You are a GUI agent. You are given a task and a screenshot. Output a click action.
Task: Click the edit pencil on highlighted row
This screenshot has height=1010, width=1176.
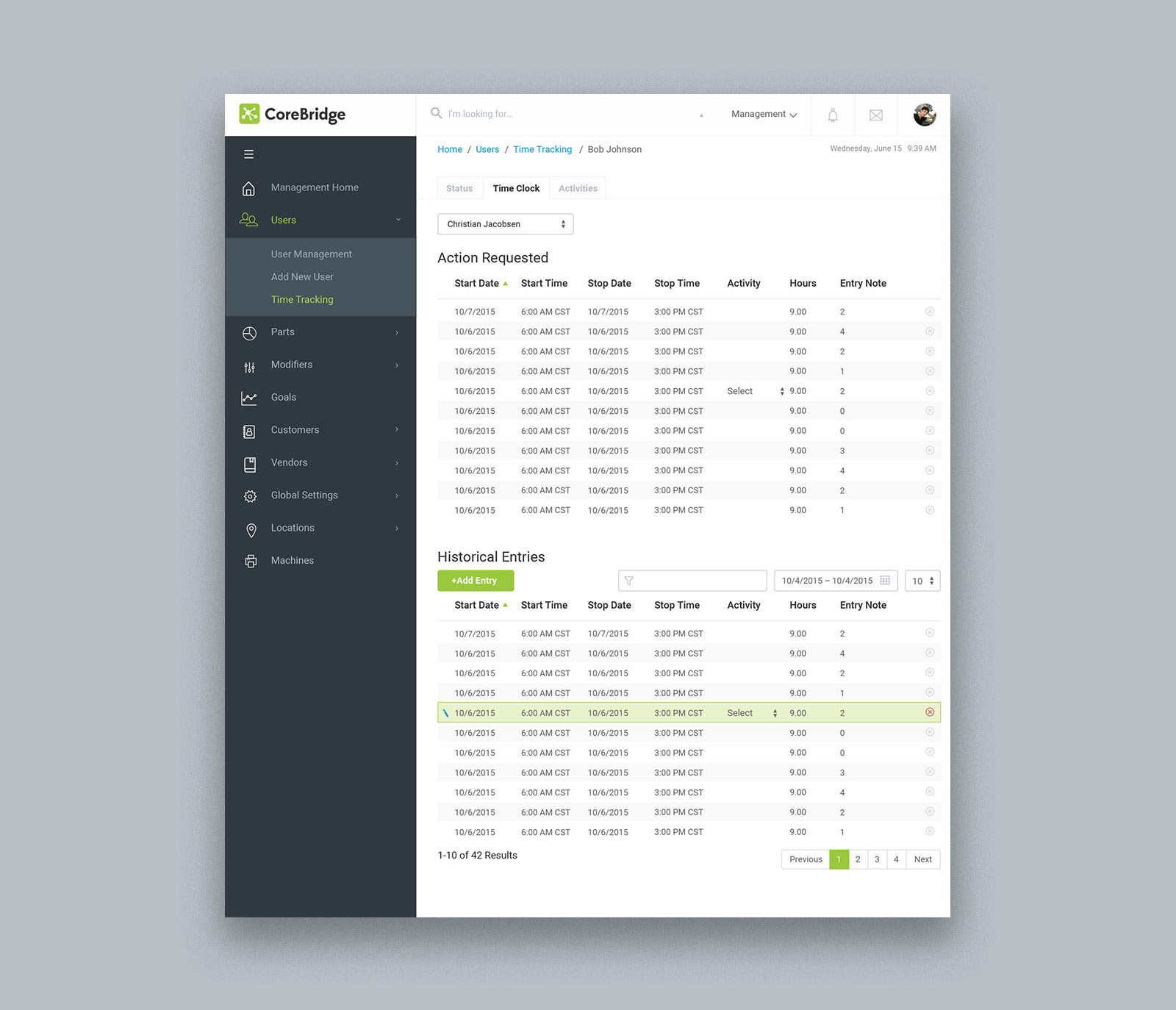pos(445,713)
